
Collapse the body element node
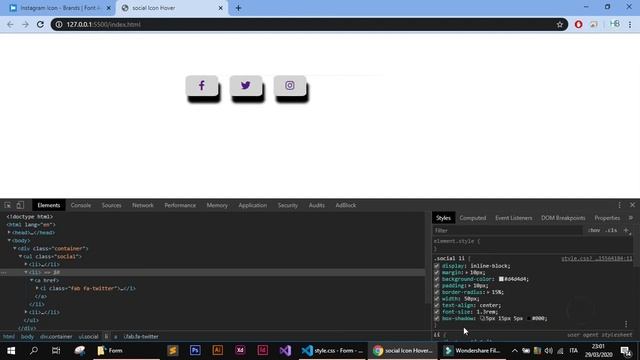9,240
